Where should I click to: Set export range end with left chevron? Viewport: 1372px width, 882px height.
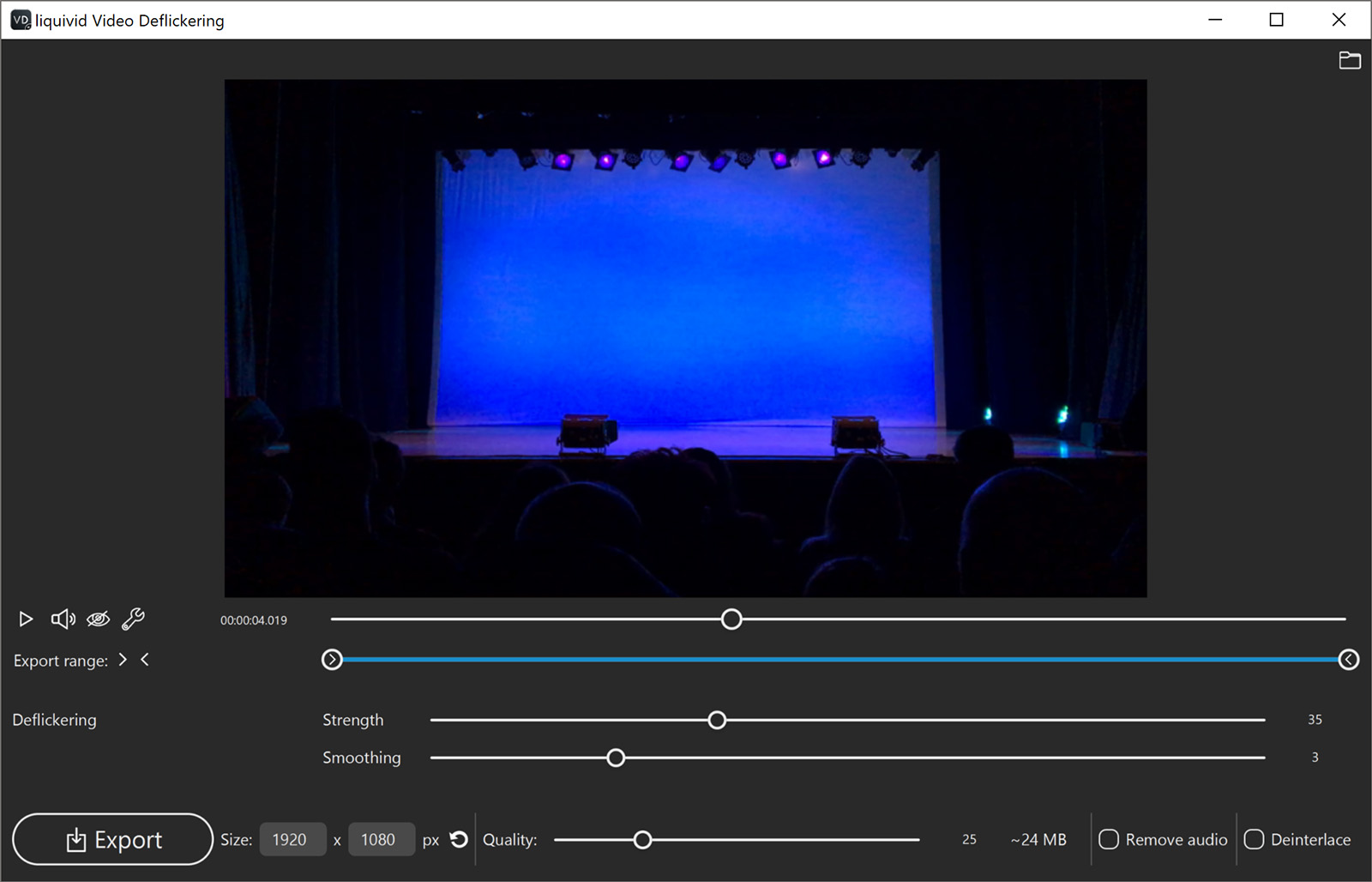pyautogui.click(x=145, y=659)
